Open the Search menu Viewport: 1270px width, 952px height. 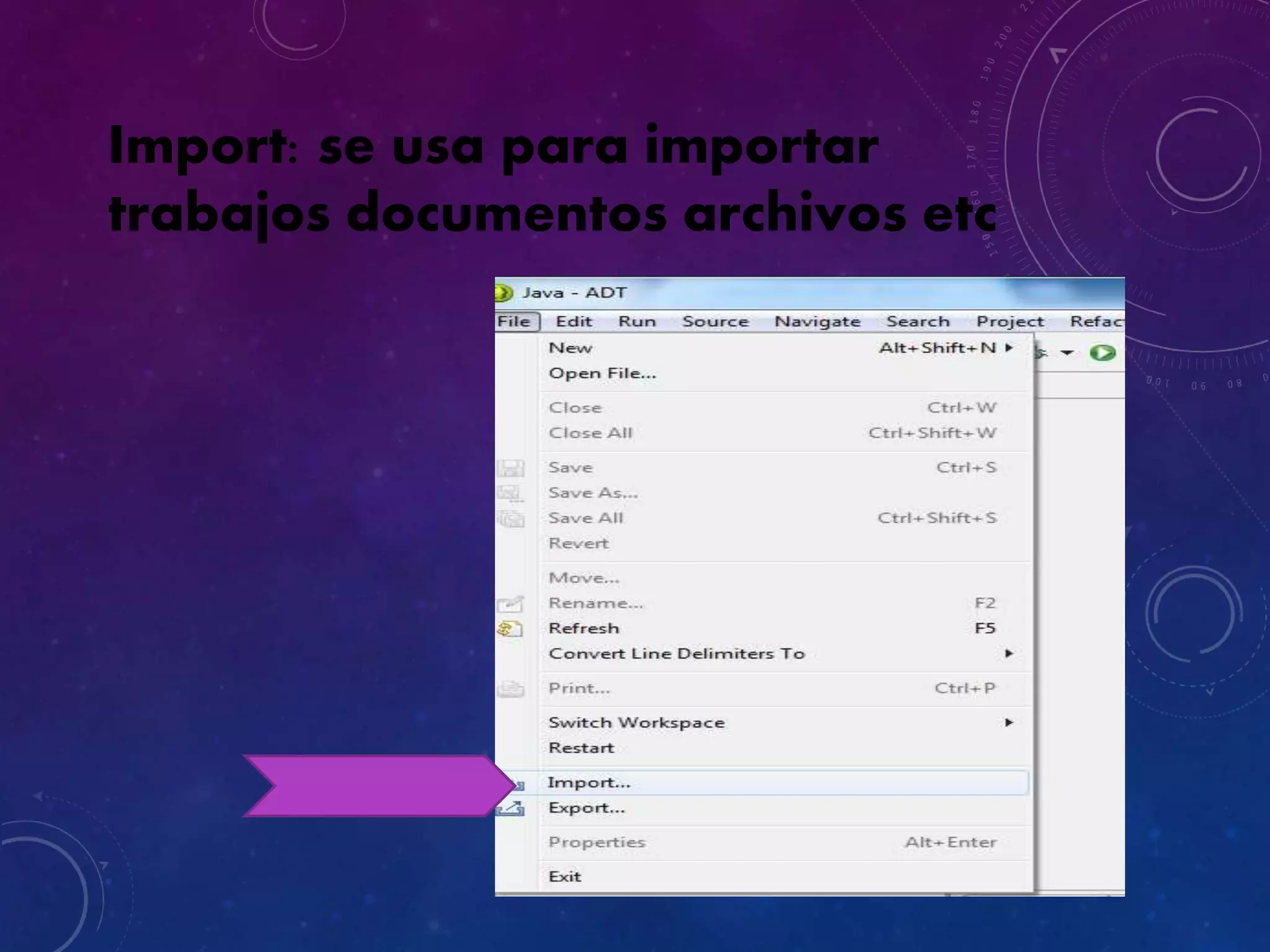[918, 322]
